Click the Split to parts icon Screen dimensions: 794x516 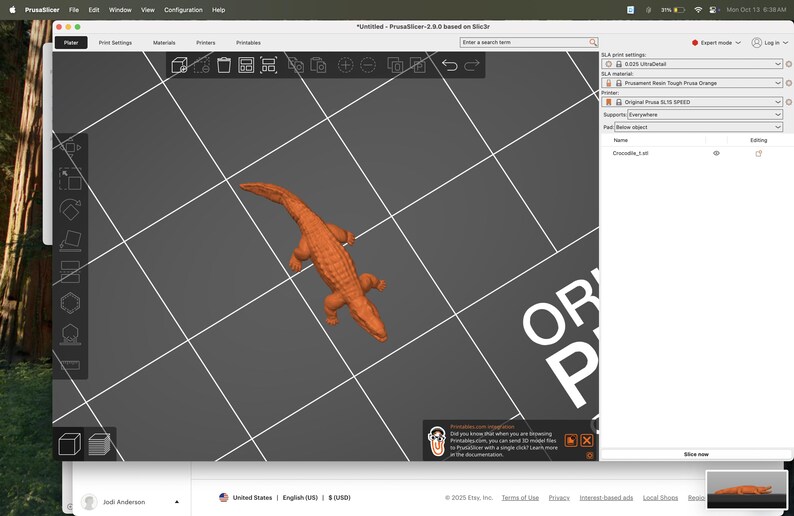tap(417, 65)
